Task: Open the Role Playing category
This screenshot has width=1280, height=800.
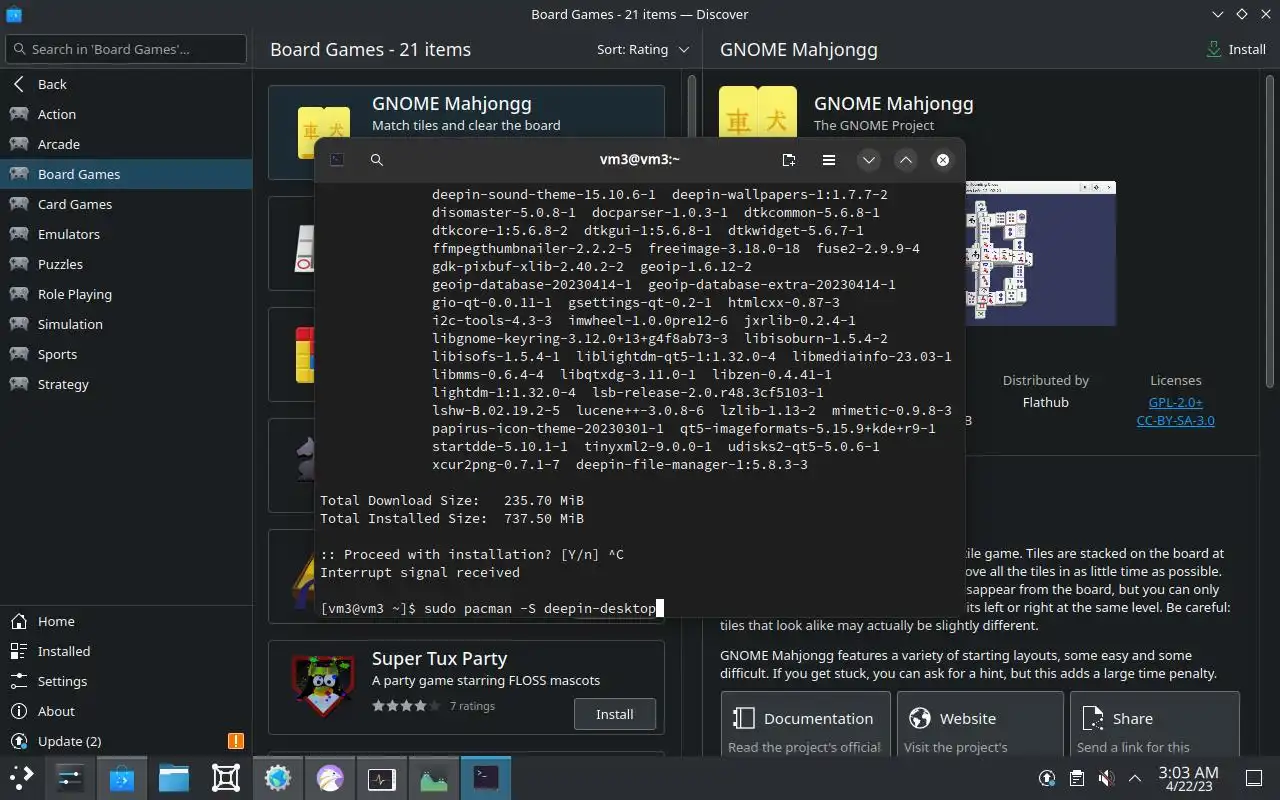Action: pyautogui.click(x=126, y=294)
